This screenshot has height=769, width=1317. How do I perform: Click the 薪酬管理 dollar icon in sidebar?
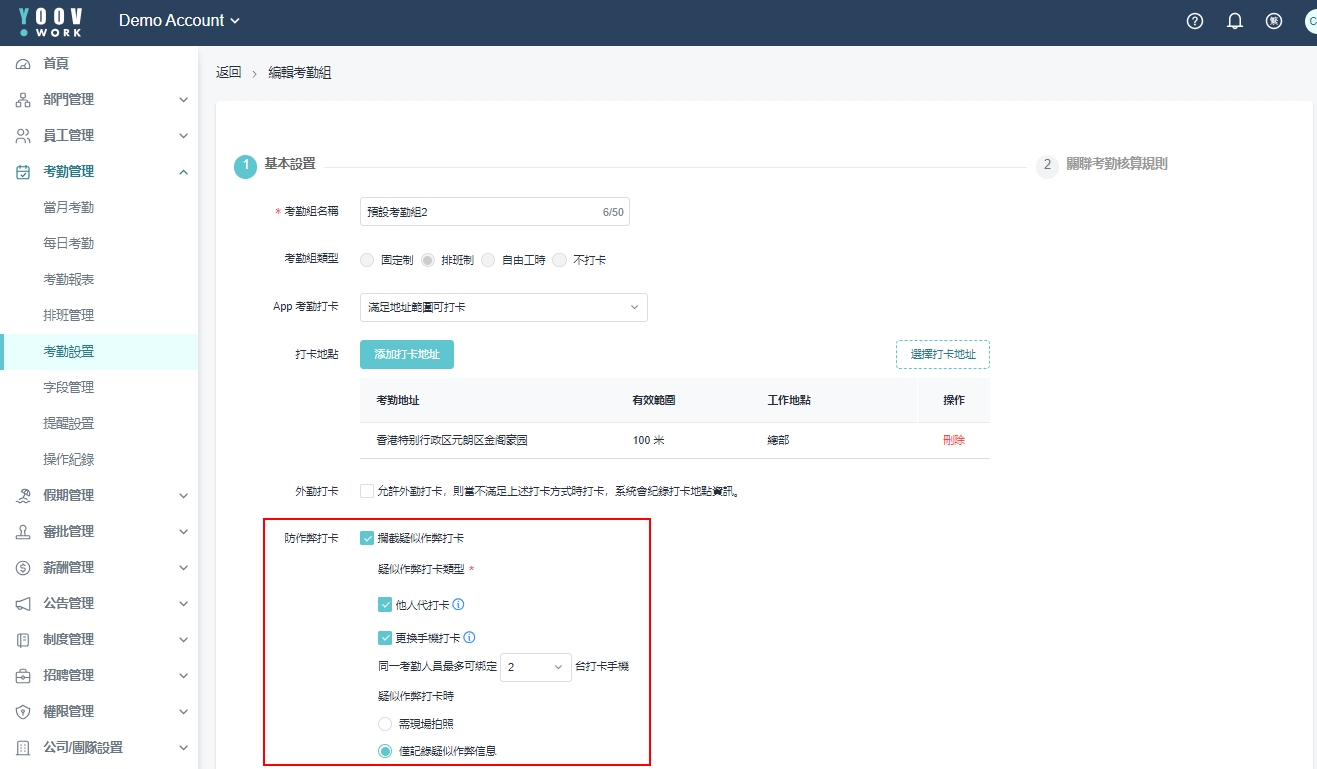pos(23,568)
